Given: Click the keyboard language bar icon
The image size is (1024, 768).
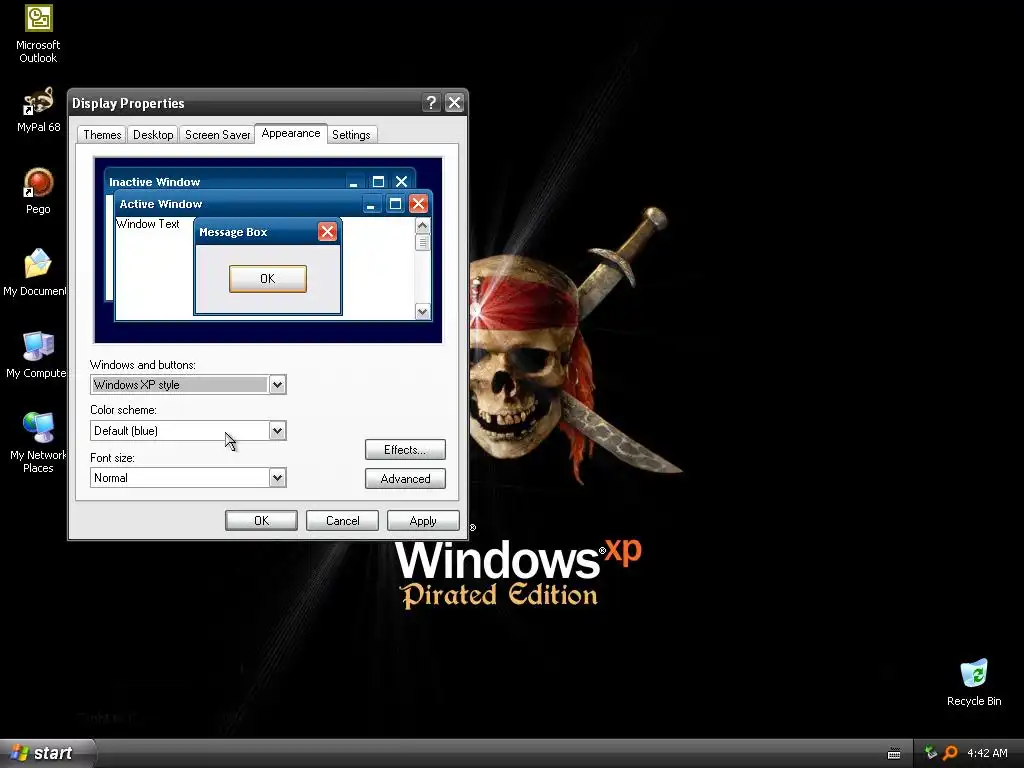Looking at the screenshot, I should pos(894,754).
